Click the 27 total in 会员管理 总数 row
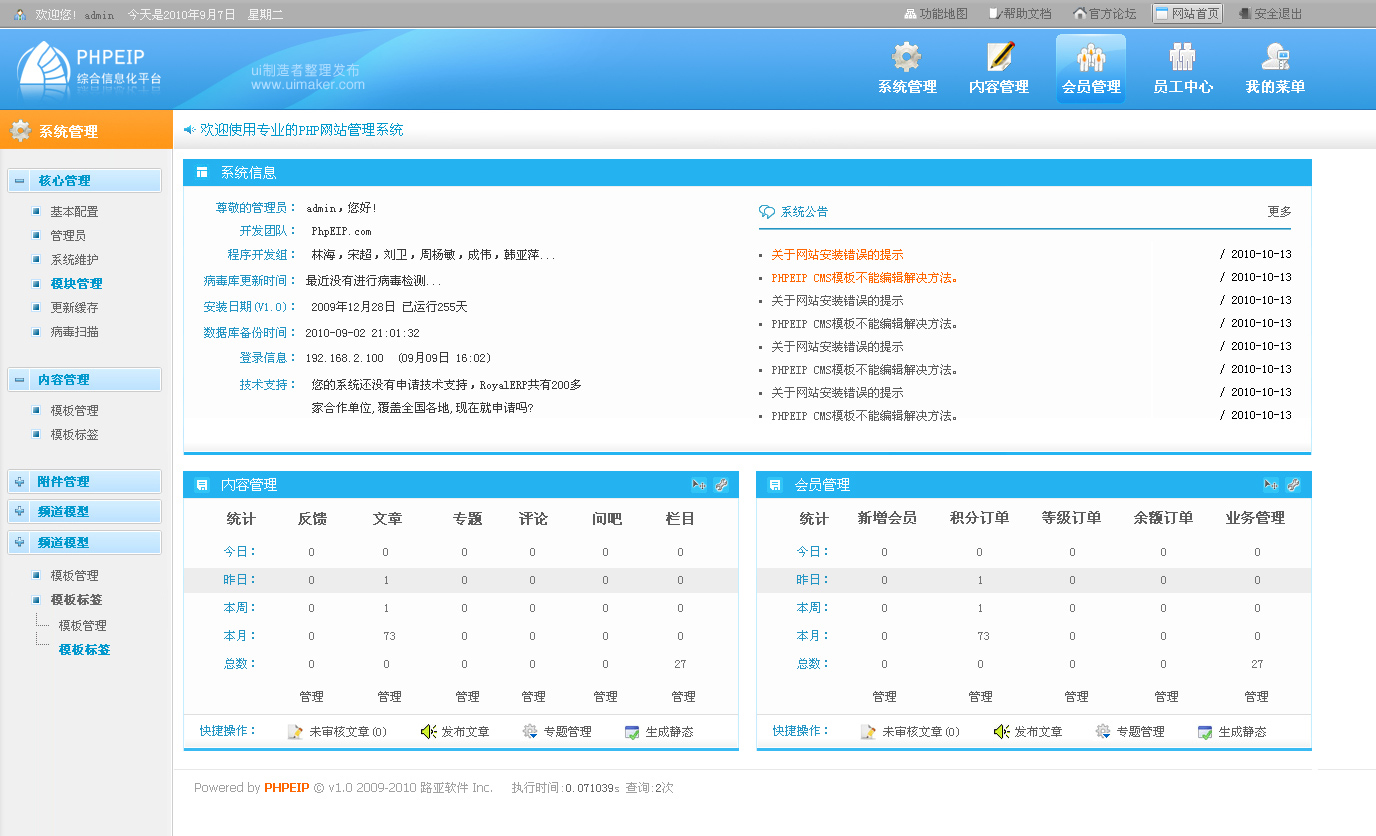 pyautogui.click(x=1257, y=664)
